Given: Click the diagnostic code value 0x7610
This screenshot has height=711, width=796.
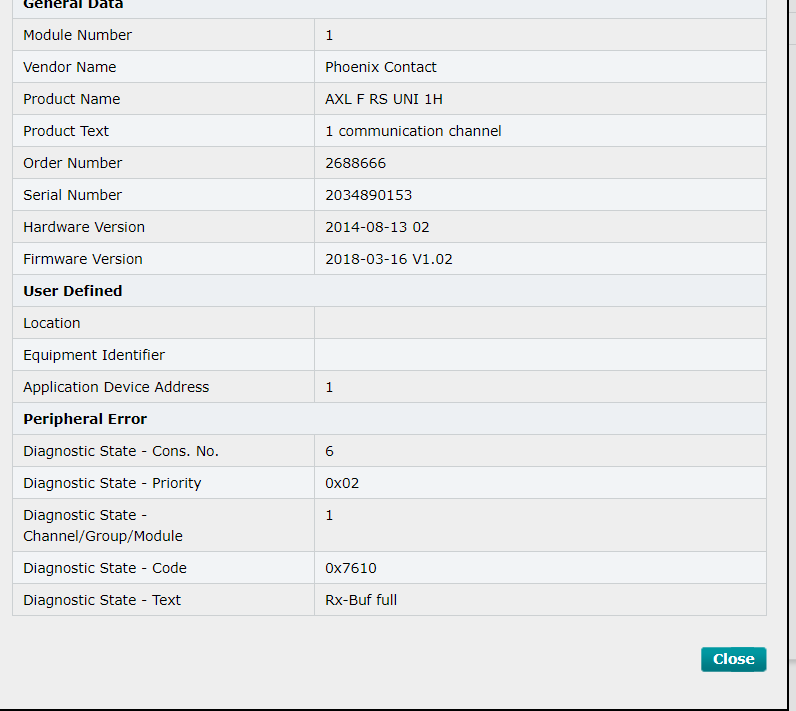Looking at the screenshot, I should 350,568.
